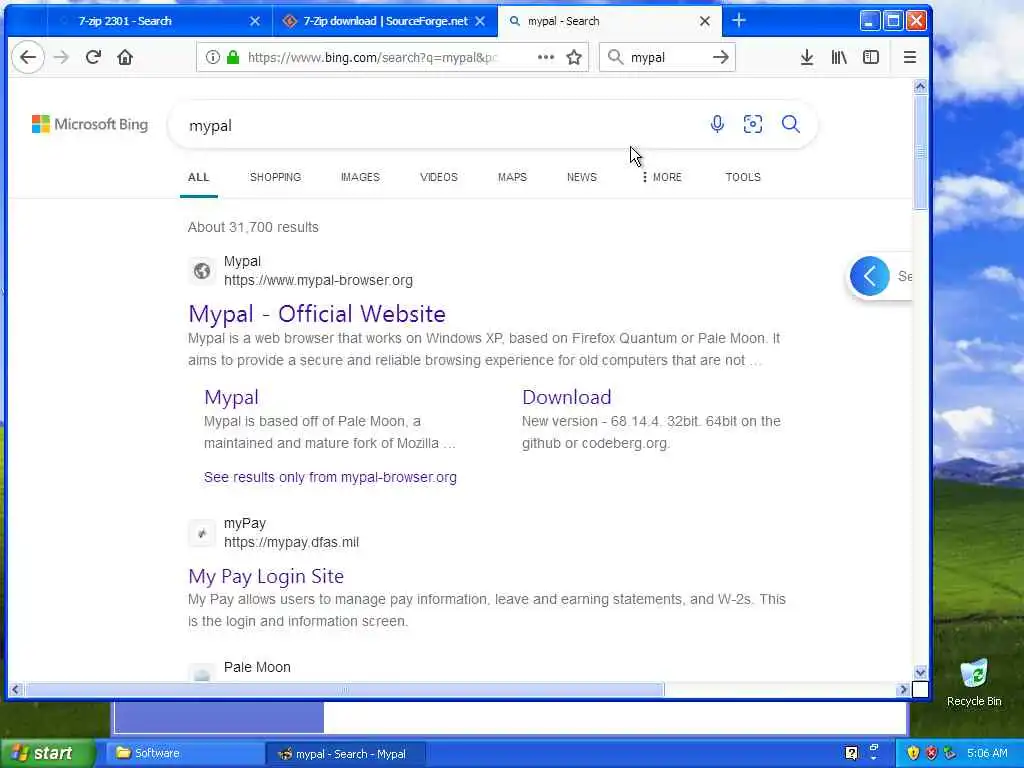Select the ALL results tab

199,177
